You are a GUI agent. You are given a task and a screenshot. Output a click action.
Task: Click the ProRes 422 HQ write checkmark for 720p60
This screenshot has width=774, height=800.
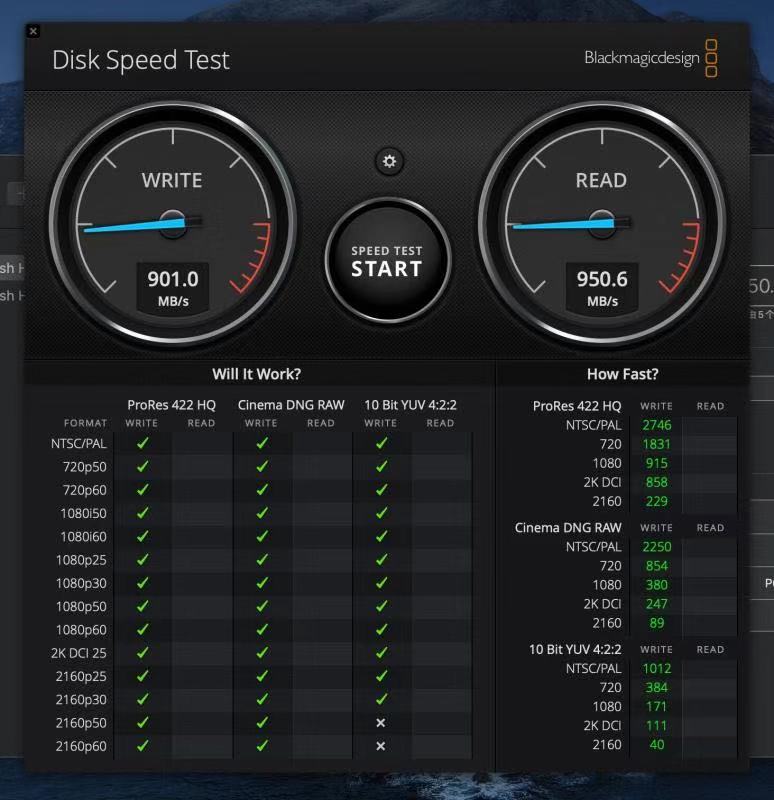click(143, 490)
